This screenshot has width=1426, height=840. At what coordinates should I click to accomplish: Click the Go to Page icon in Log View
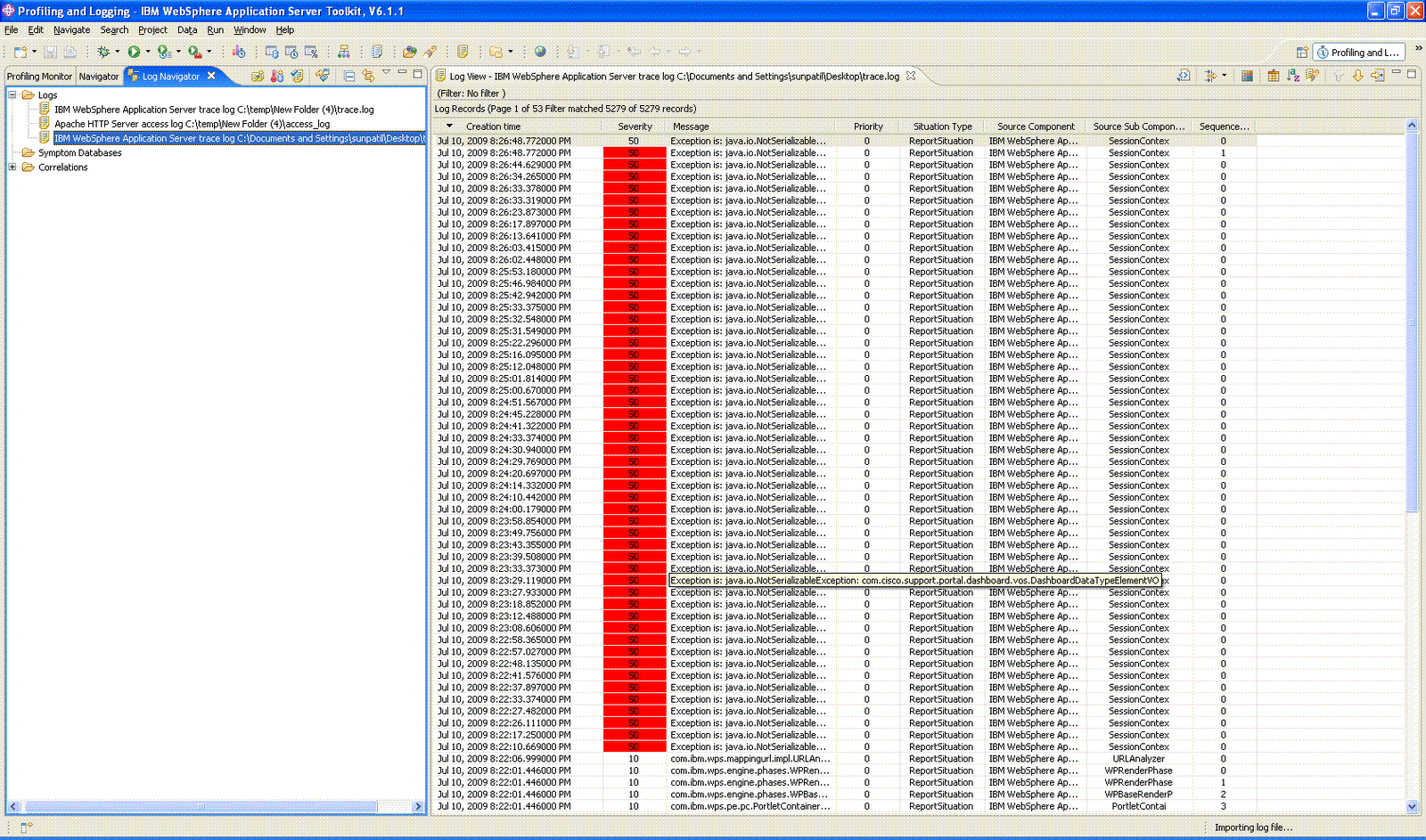(1377, 76)
